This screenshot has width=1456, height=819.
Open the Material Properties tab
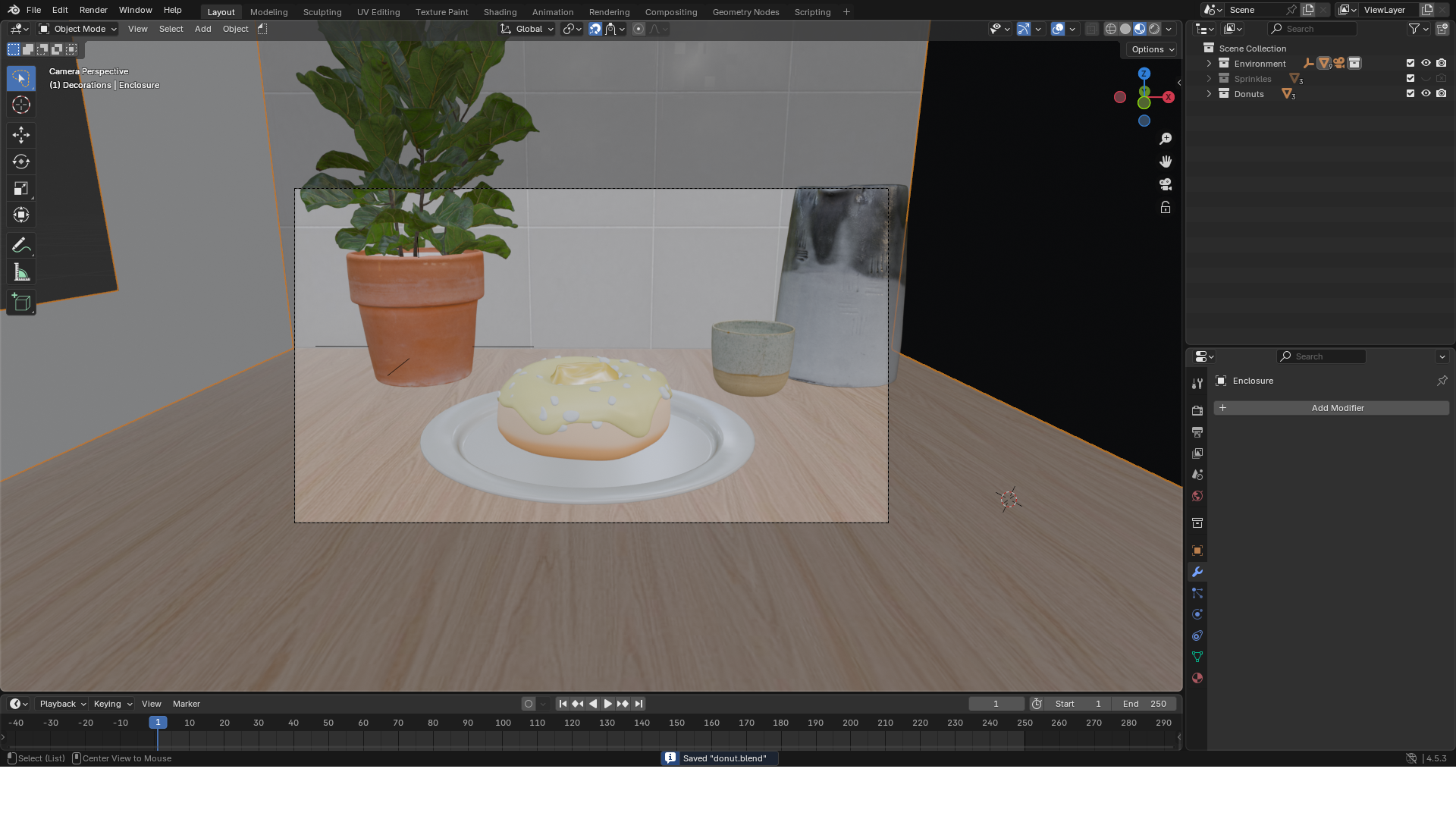pos(1197,677)
